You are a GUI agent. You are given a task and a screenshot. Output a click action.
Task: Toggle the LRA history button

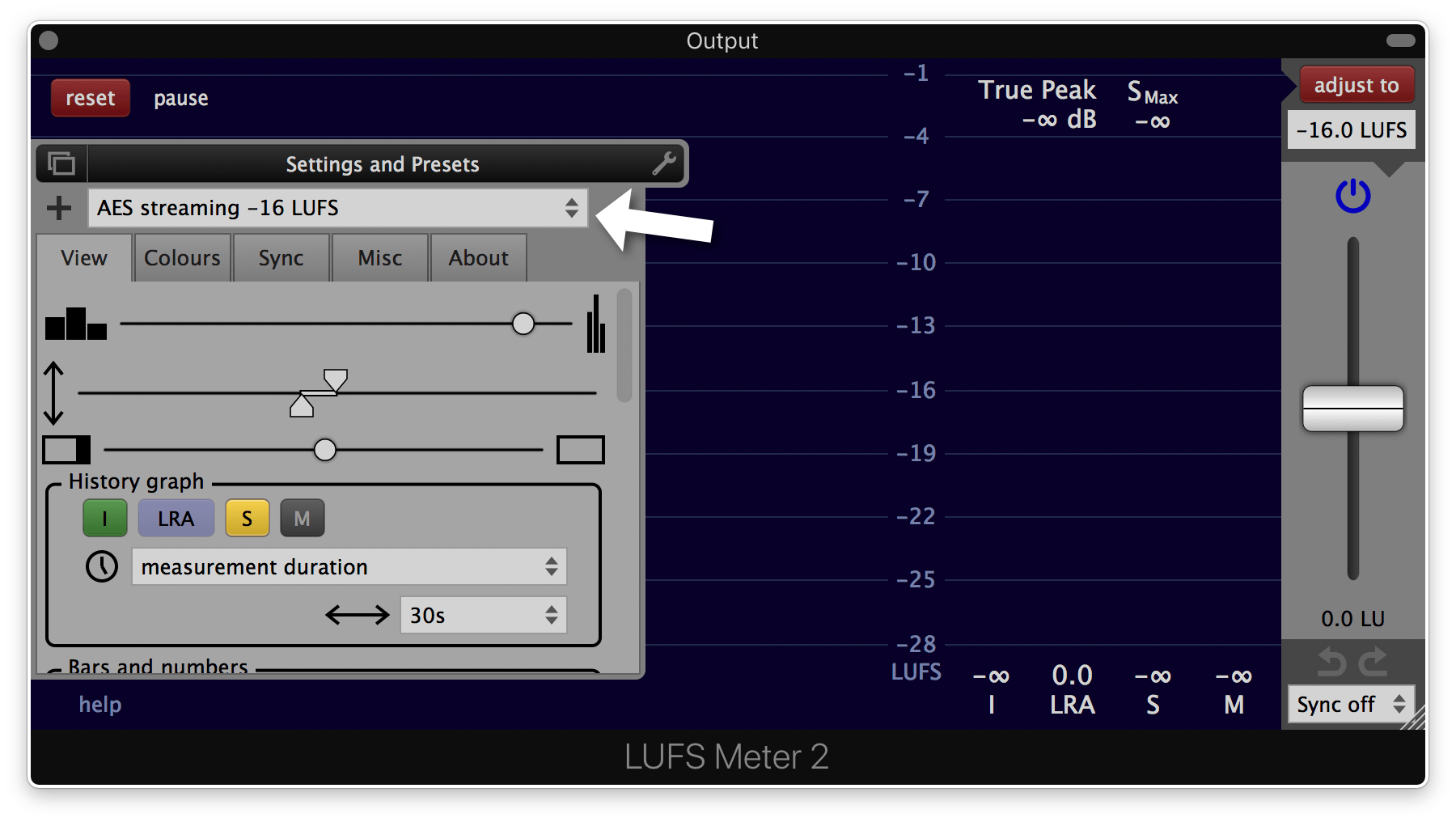pos(176,519)
